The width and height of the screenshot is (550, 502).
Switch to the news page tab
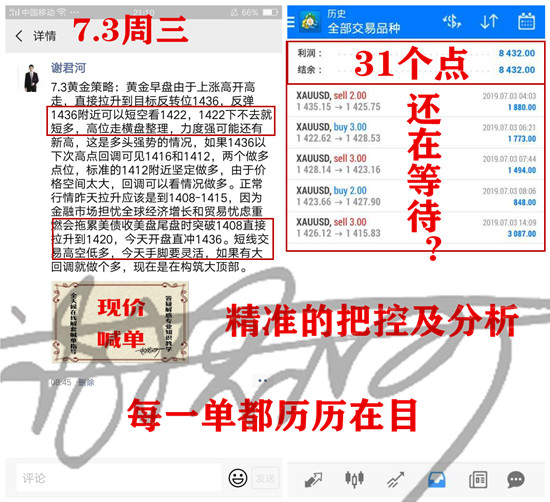(x=478, y=479)
